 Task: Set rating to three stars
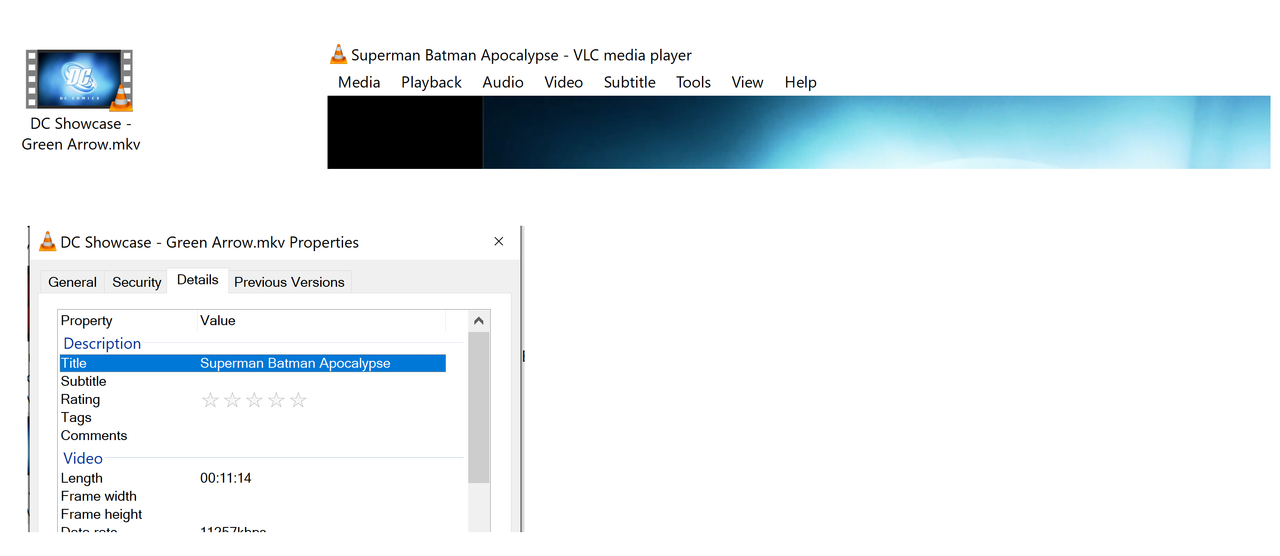[x=254, y=400]
